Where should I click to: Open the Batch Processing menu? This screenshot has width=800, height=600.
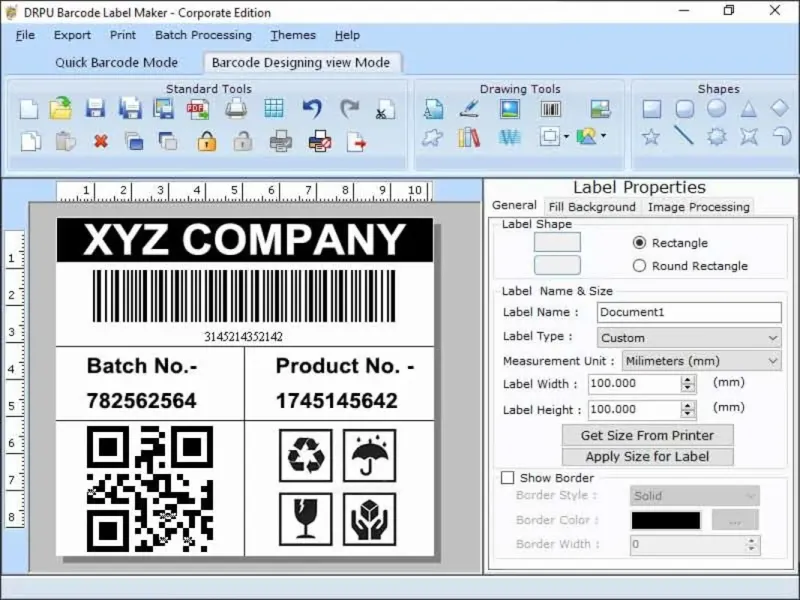pos(203,35)
